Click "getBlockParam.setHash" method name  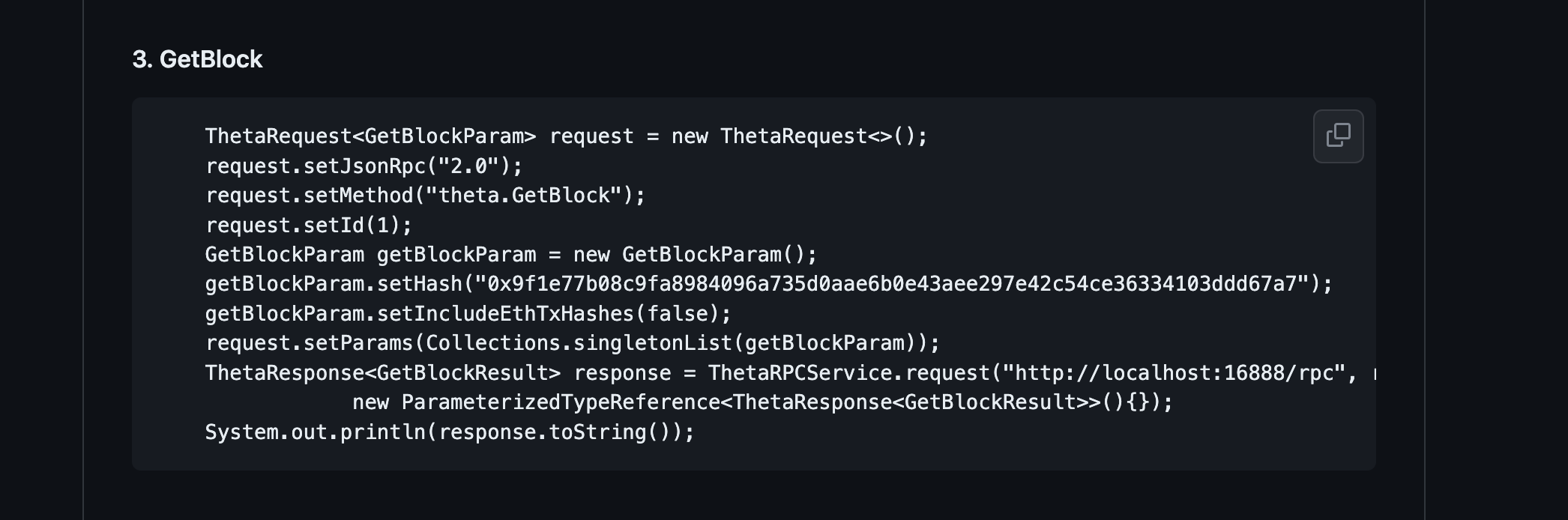334,284
